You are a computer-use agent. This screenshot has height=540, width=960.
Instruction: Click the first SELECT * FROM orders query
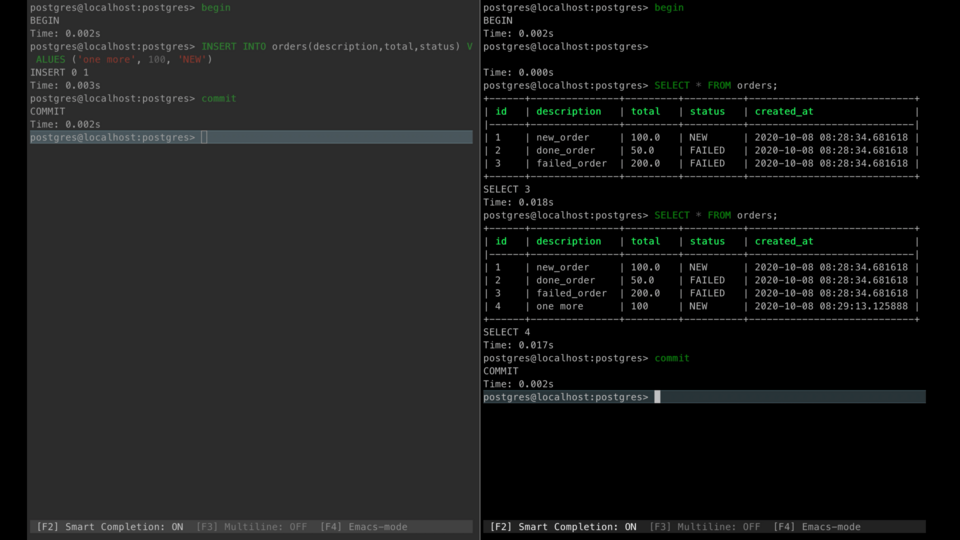(x=716, y=85)
